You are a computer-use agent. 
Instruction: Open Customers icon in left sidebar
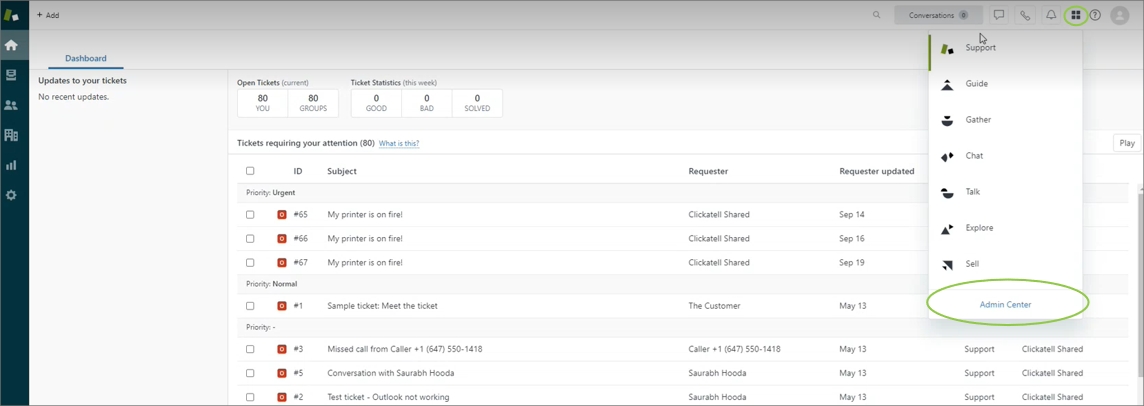click(x=11, y=105)
